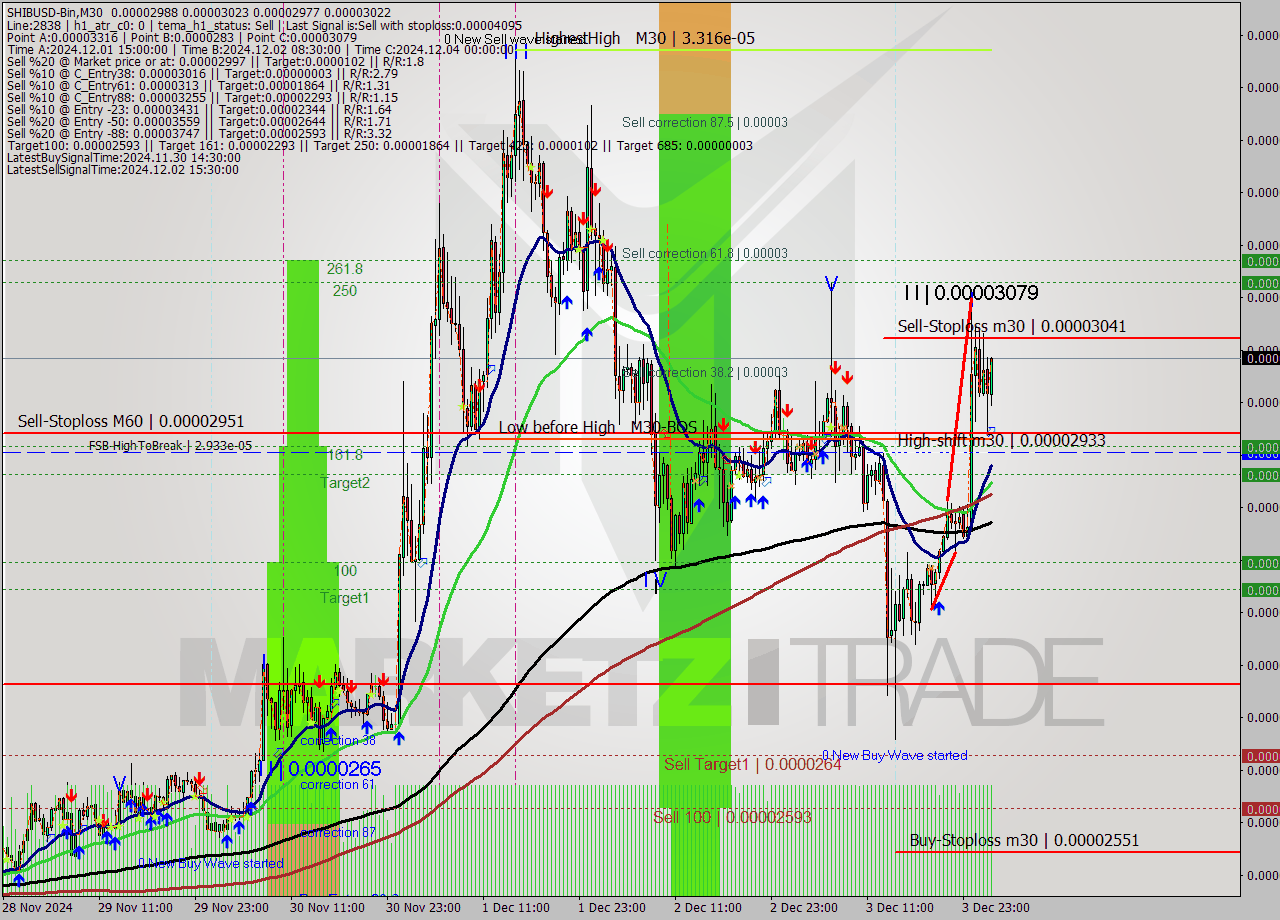Image resolution: width=1280 pixels, height=920 pixels.
Task: Click the '100' Fibonacci level label
Action: 345,571
